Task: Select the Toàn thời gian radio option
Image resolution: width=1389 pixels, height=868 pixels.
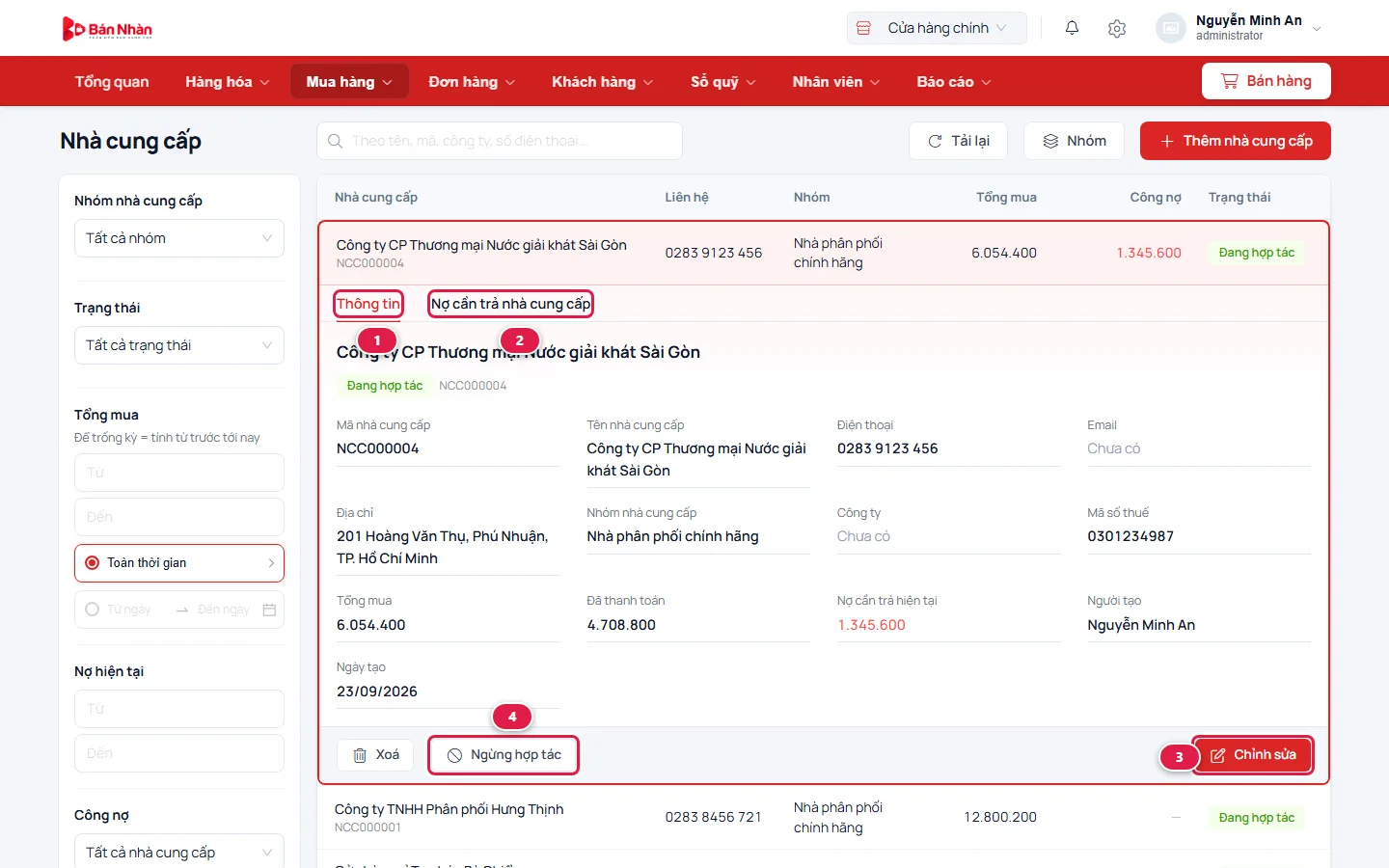Action: (x=93, y=563)
